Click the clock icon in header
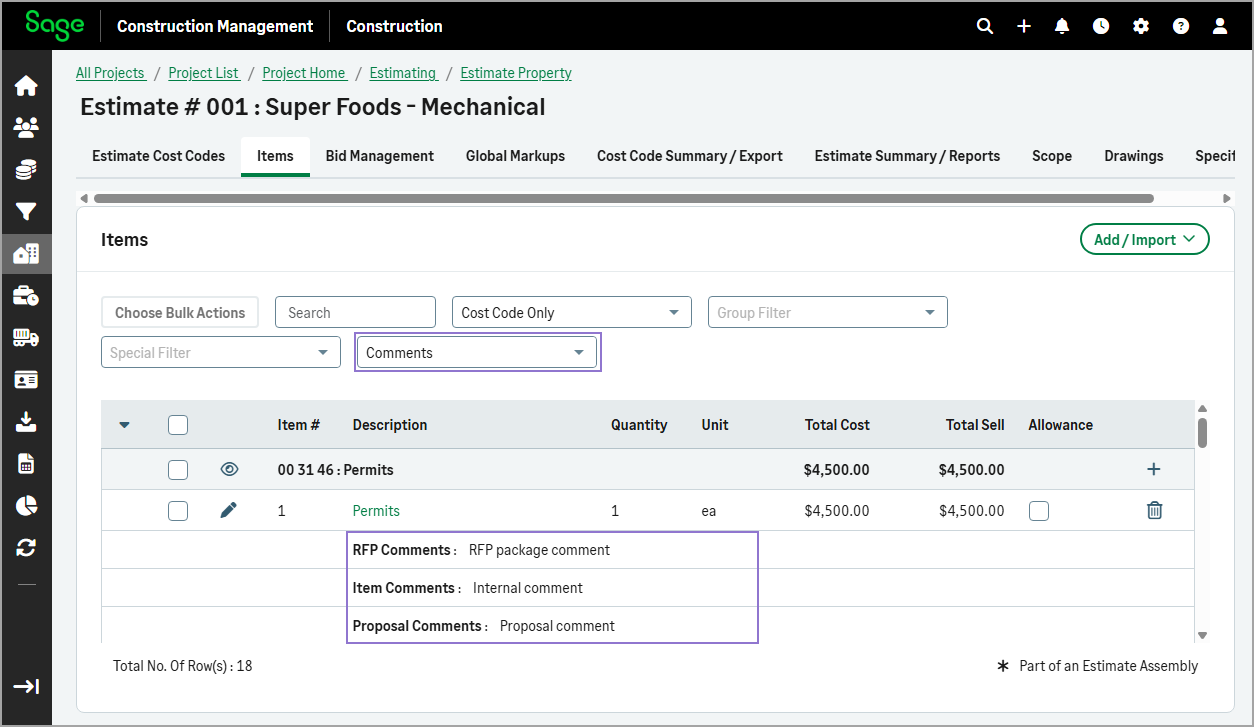The image size is (1254, 727). coord(1101,27)
